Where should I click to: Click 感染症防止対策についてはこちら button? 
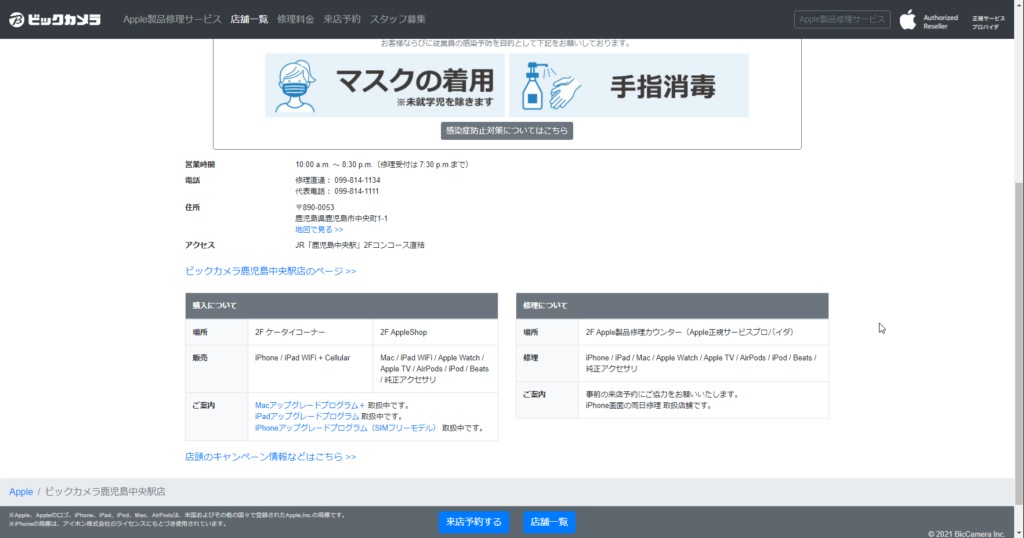coord(507,131)
